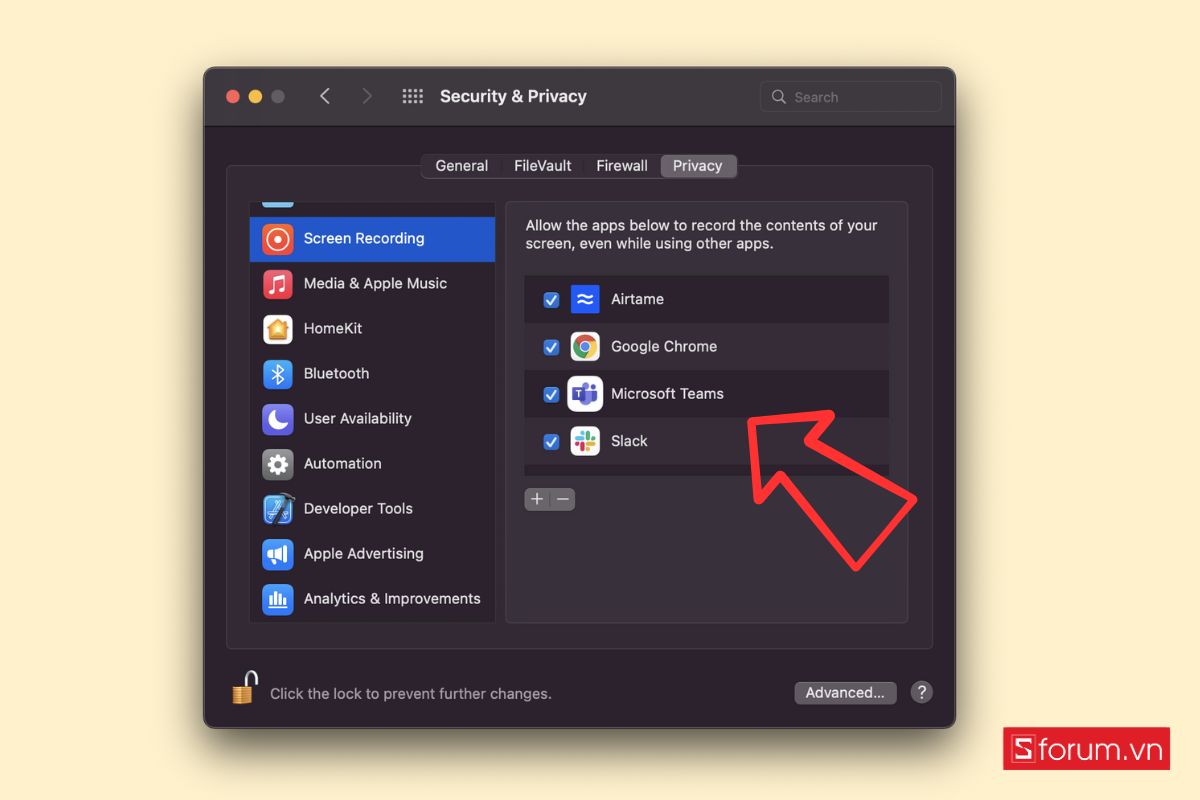Image resolution: width=1200 pixels, height=800 pixels.
Task: Select the Apple Advertising label
Action: pos(364,553)
